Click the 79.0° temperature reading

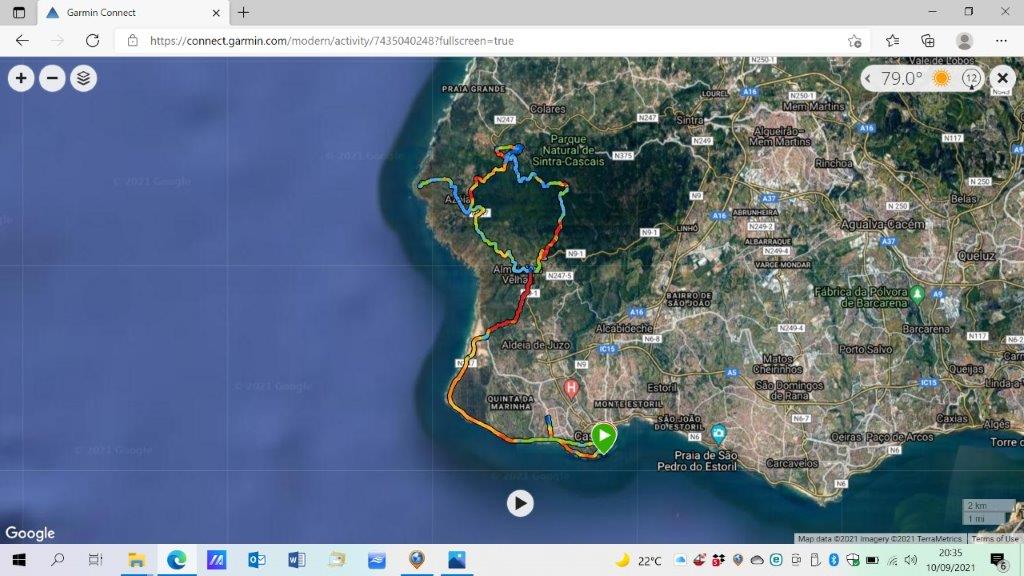click(901, 79)
